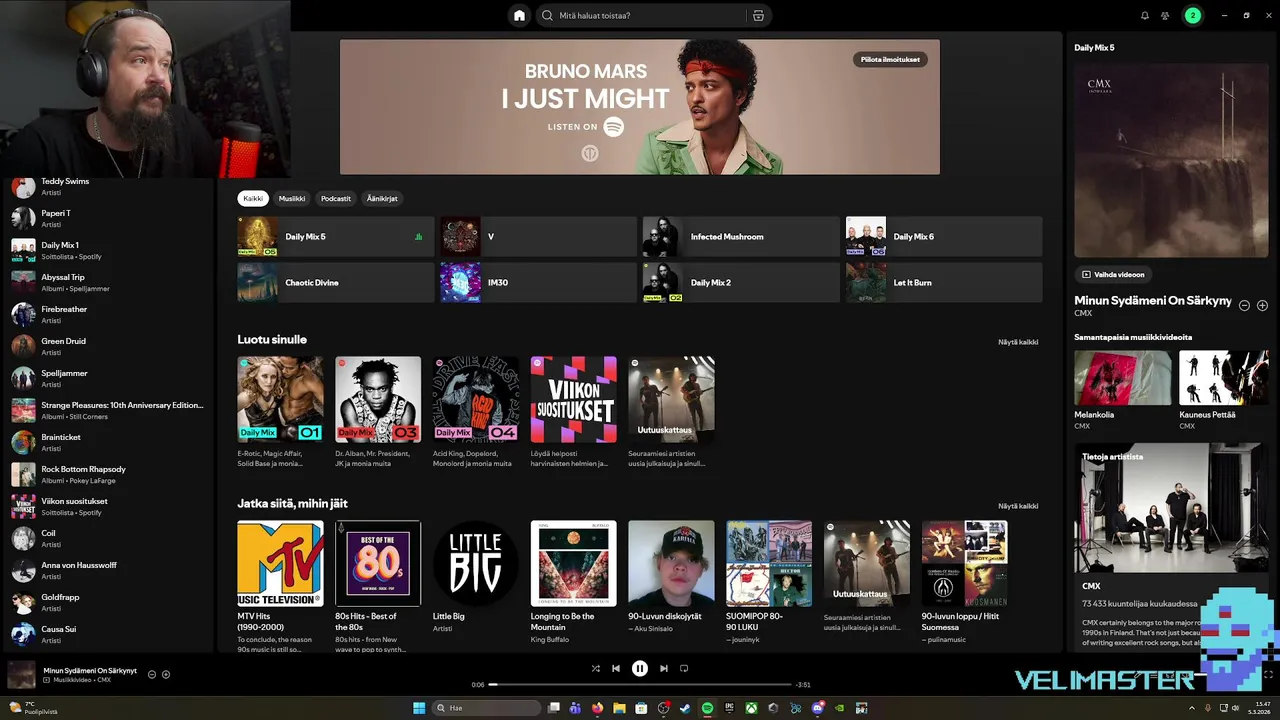This screenshot has height=720, width=1280.
Task: Open the Daily Mix 2 shortcut tile
Action: (741, 282)
